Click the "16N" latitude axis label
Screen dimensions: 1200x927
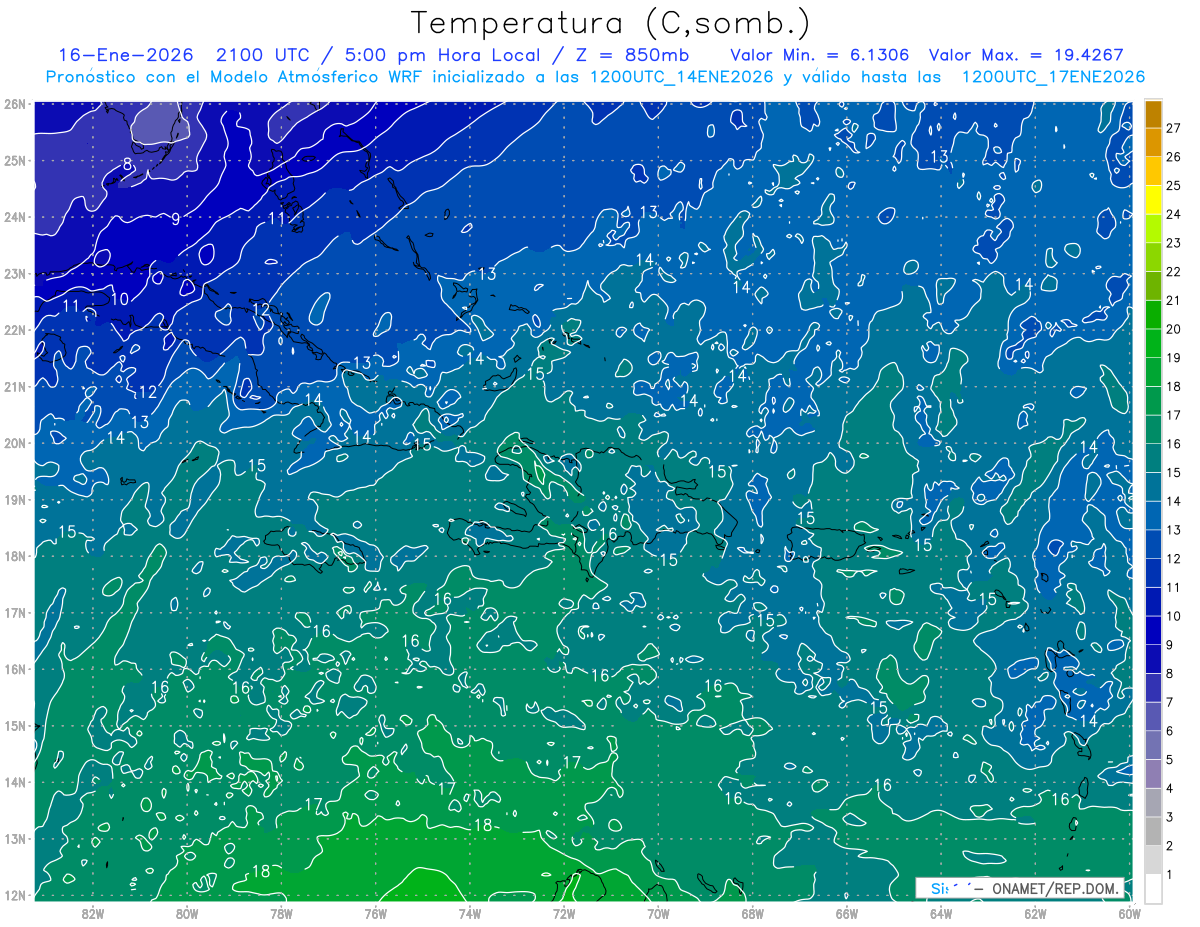16,669
